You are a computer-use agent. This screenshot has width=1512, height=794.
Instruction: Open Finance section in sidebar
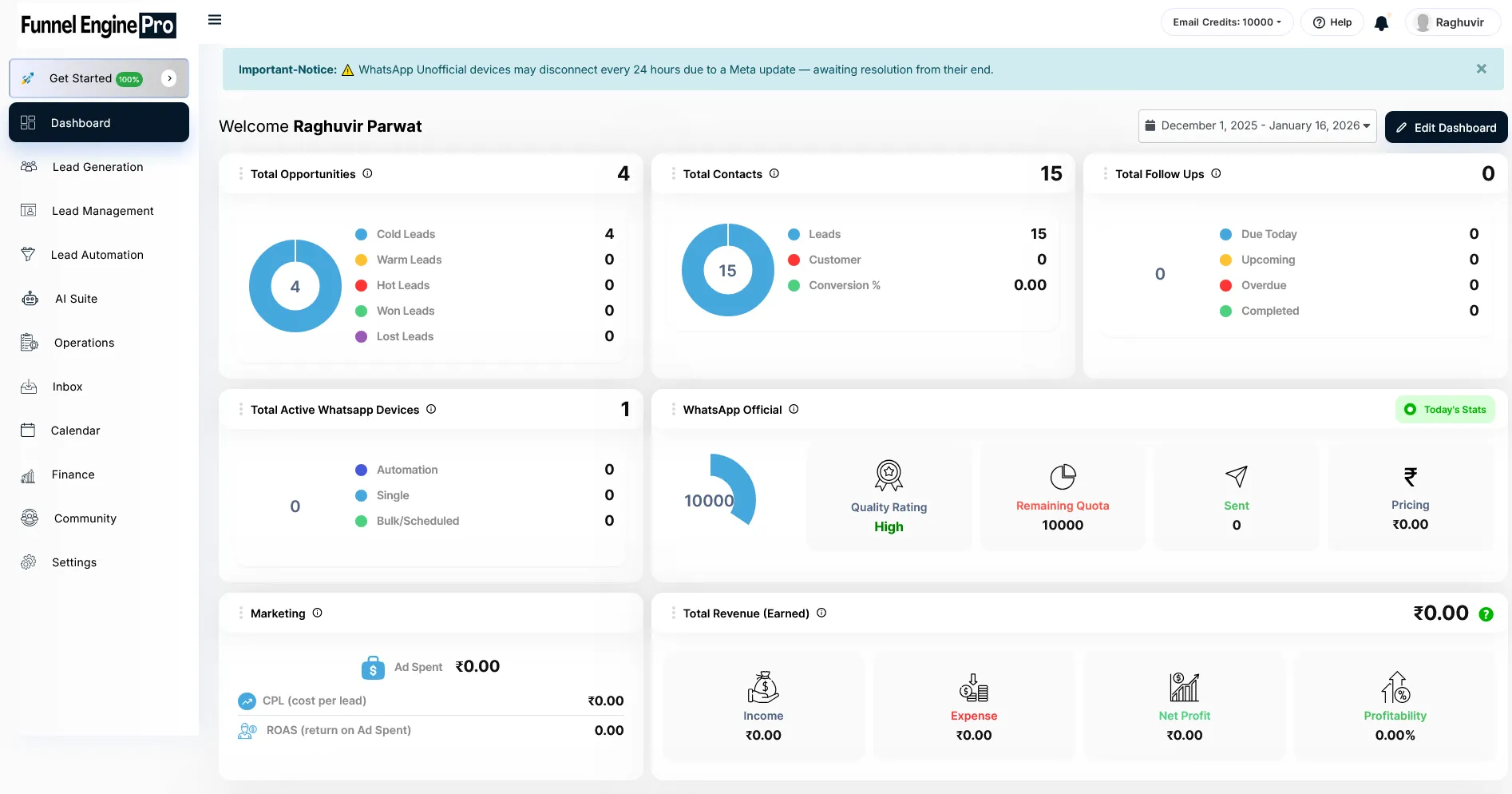tap(73, 474)
